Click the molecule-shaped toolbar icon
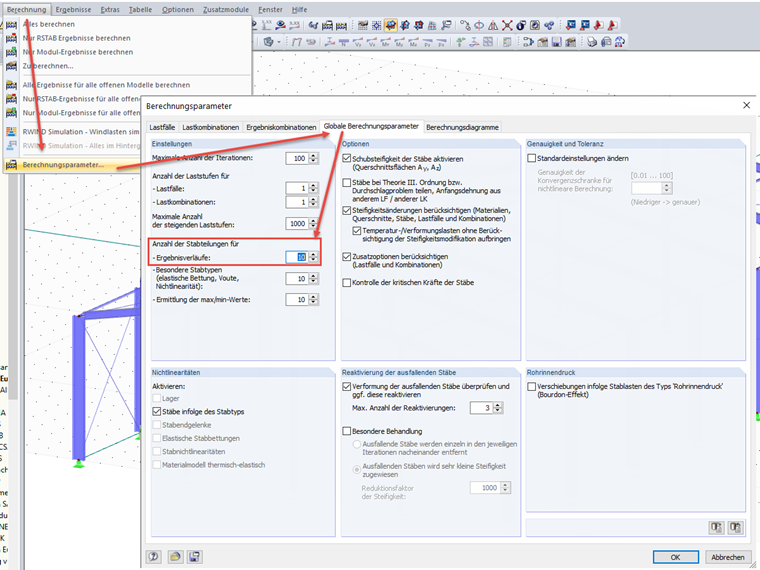This screenshot has height=570, width=760. [549, 25]
